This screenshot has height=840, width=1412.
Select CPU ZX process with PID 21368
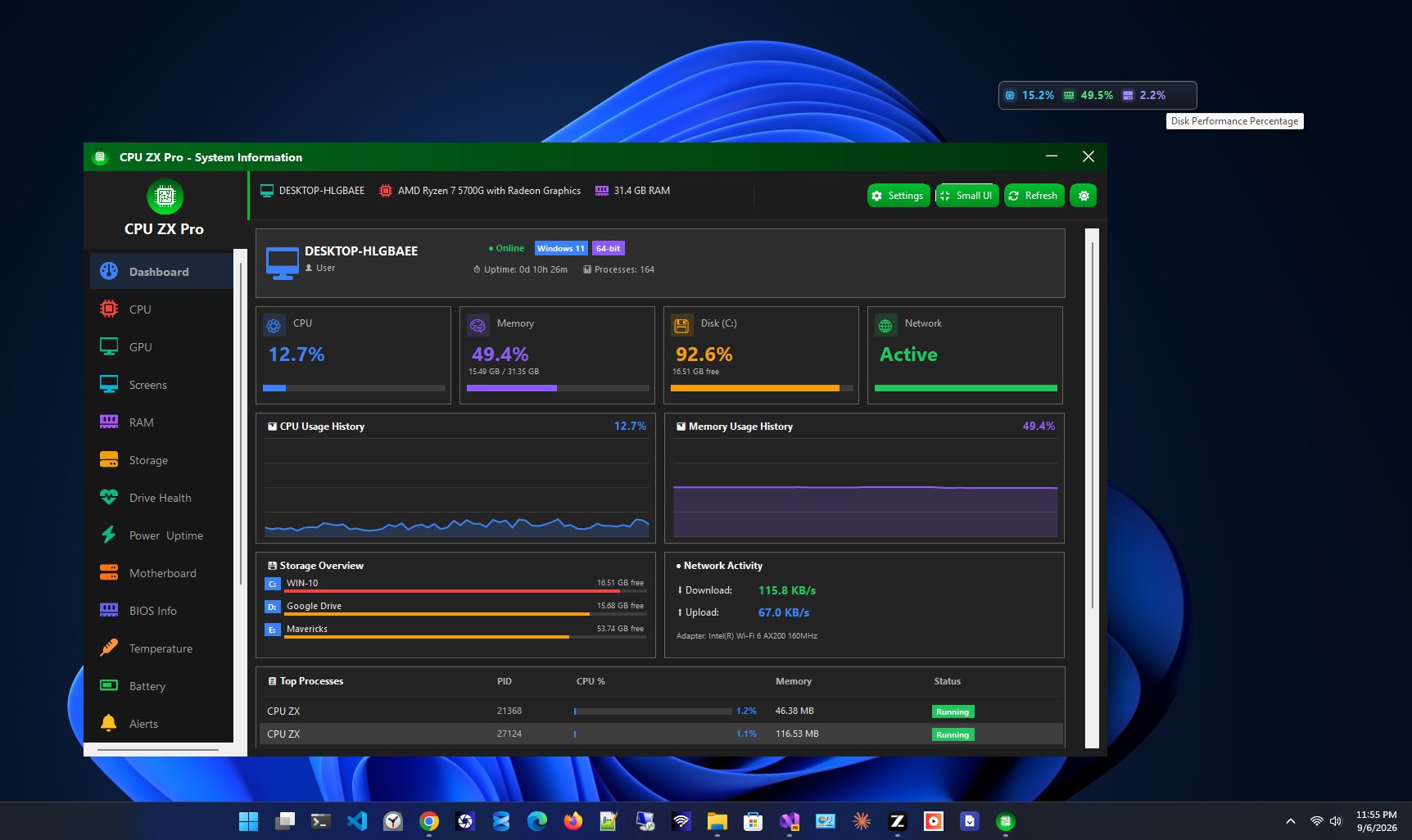[661, 711]
